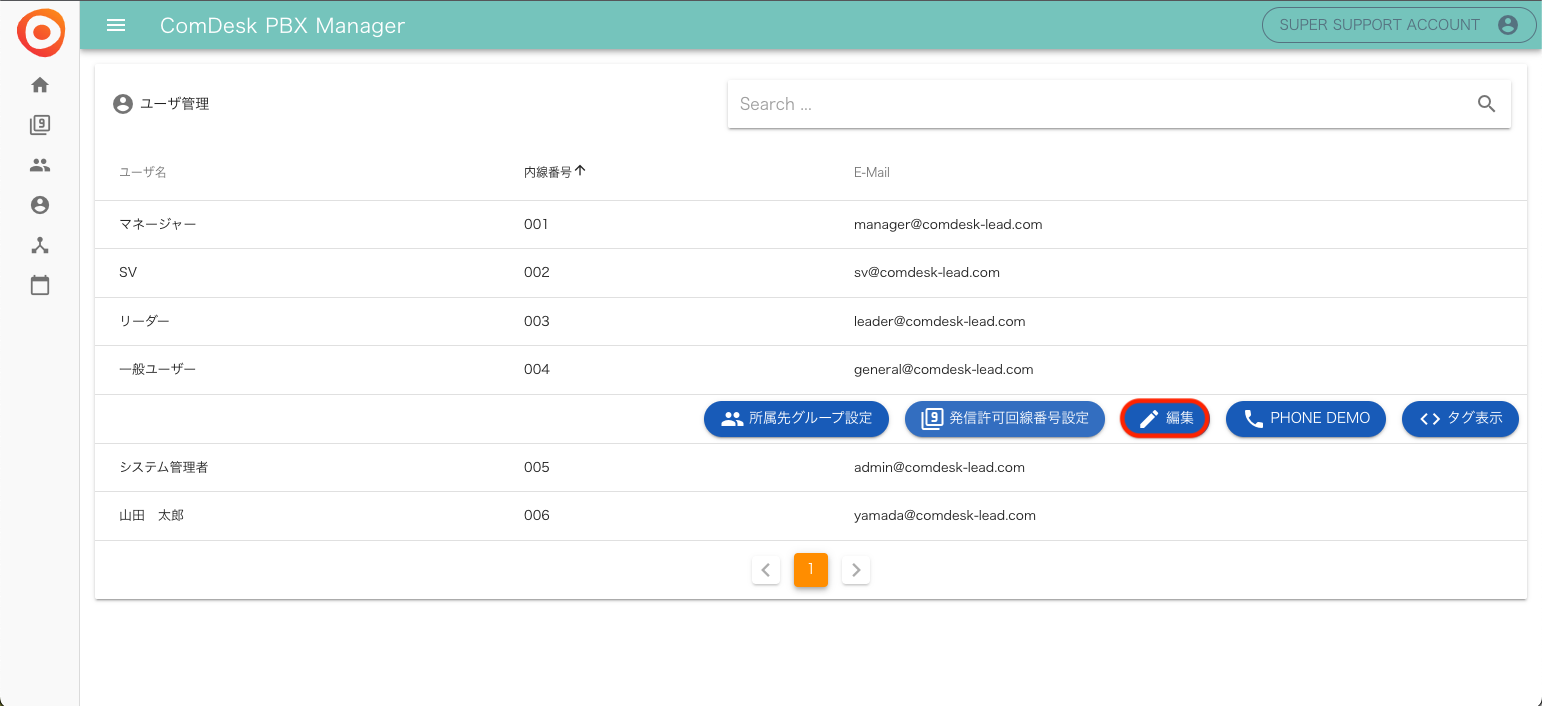Show tags with タグ表示 button

click(x=1460, y=418)
